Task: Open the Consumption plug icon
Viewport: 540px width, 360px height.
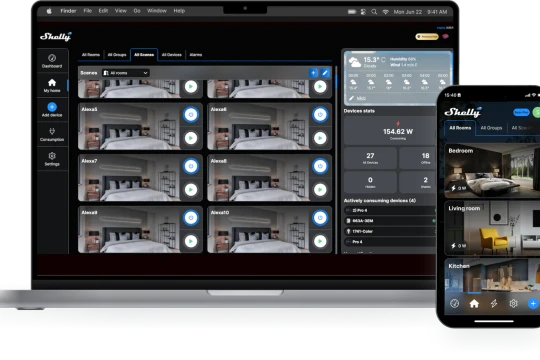Action: click(x=52, y=134)
